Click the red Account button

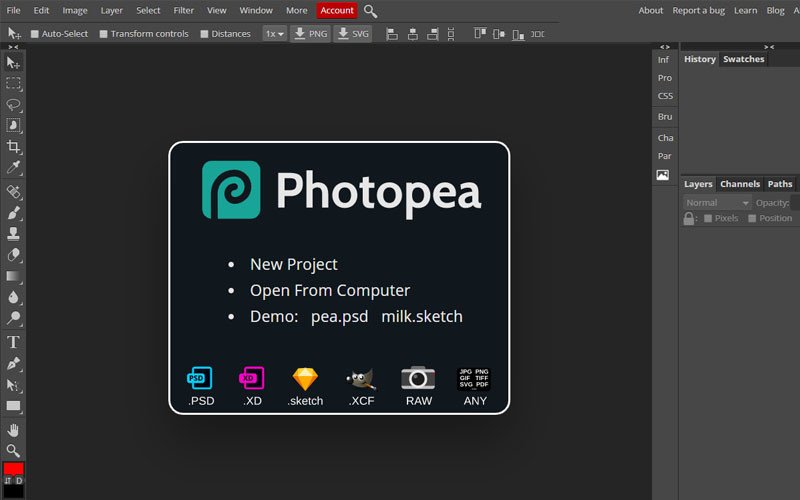pos(337,10)
